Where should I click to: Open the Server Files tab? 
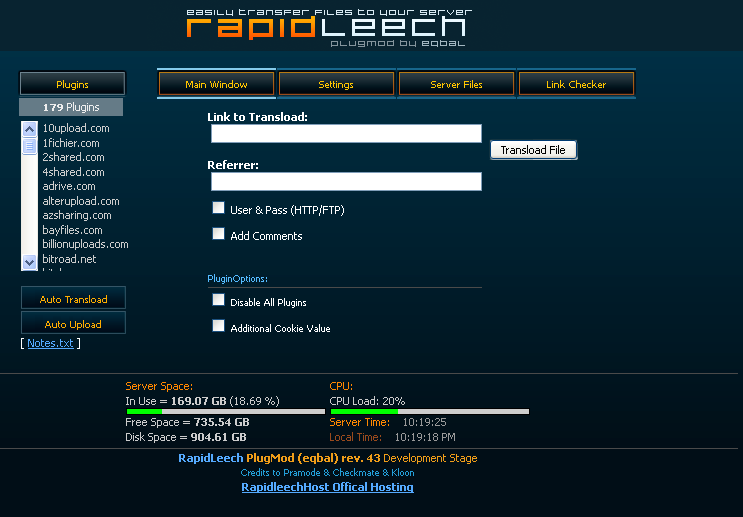click(x=456, y=84)
